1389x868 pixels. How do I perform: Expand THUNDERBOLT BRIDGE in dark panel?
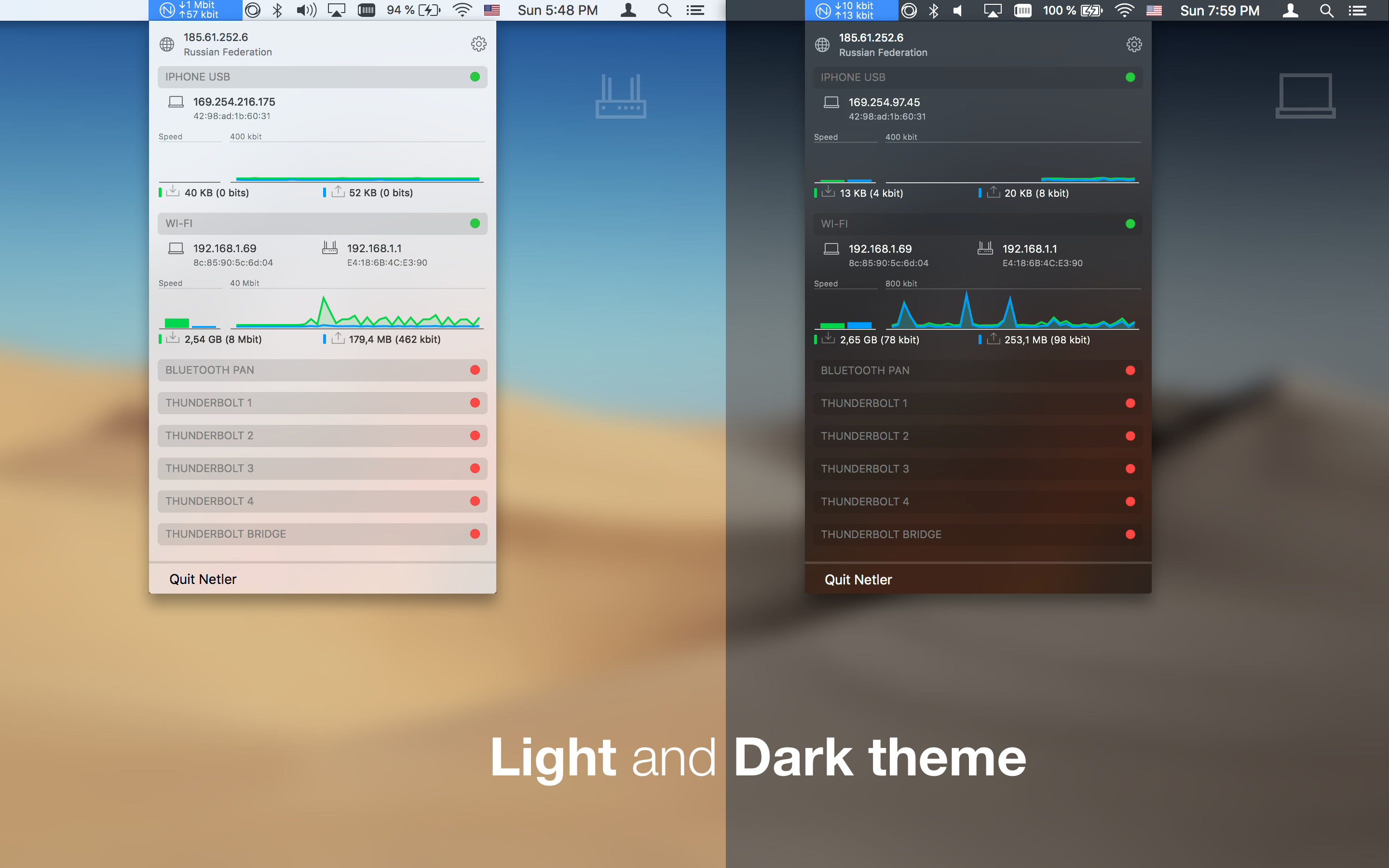(x=978, y=534)
